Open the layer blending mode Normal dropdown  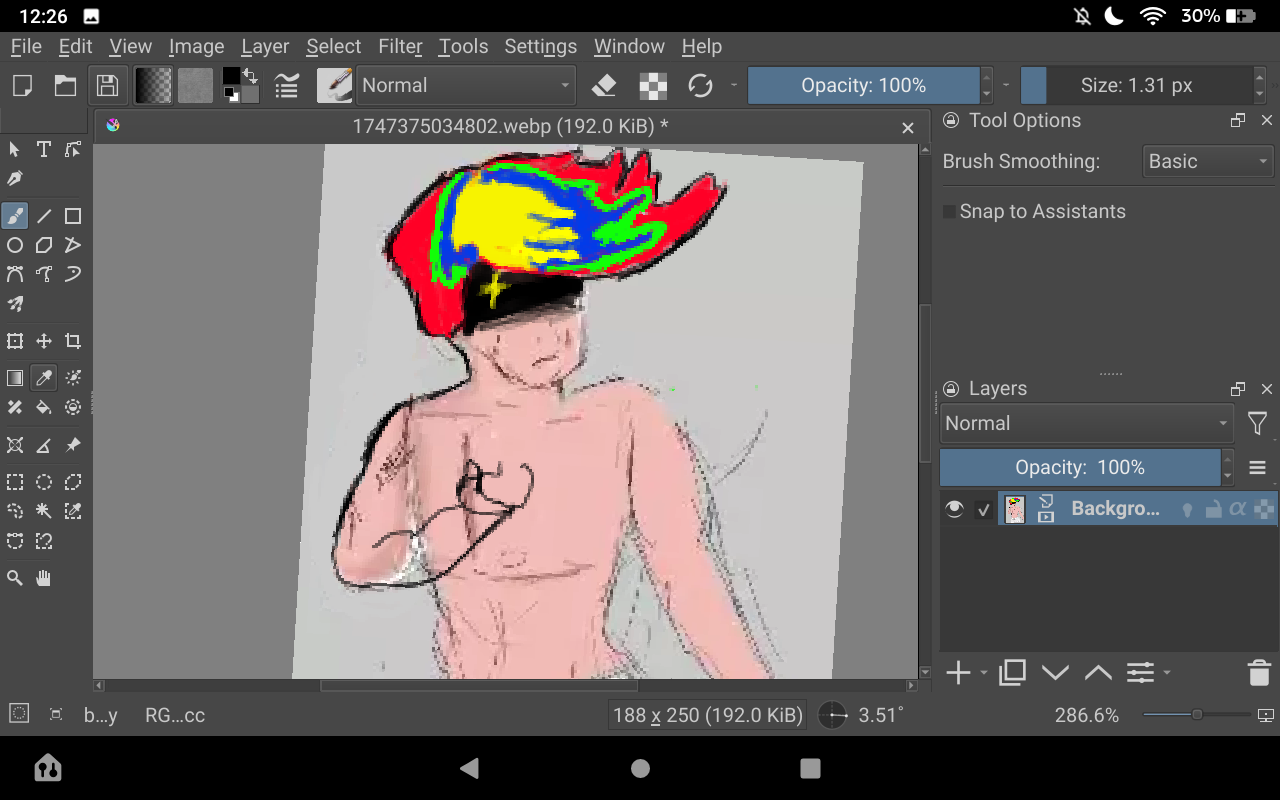point(1087,424)
